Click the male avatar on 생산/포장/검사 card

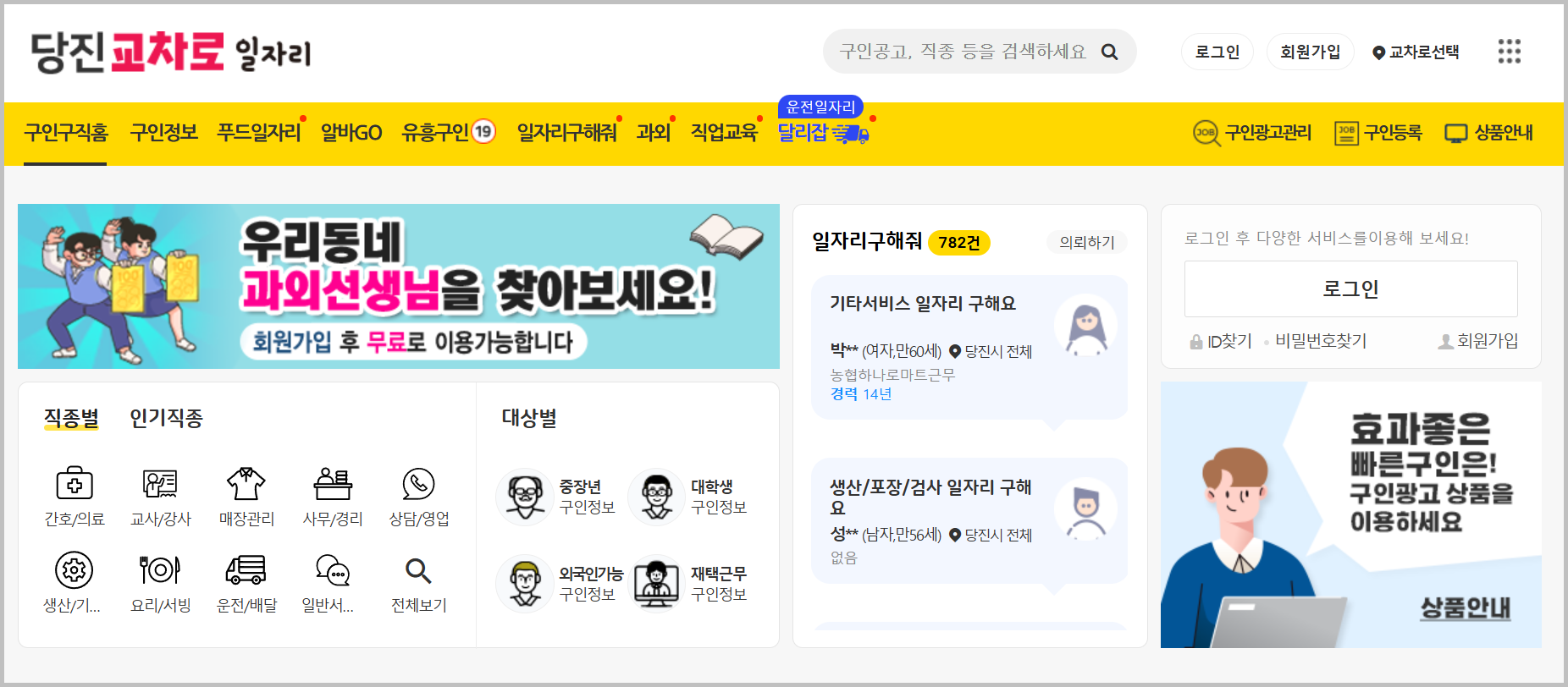[1085, 509]
